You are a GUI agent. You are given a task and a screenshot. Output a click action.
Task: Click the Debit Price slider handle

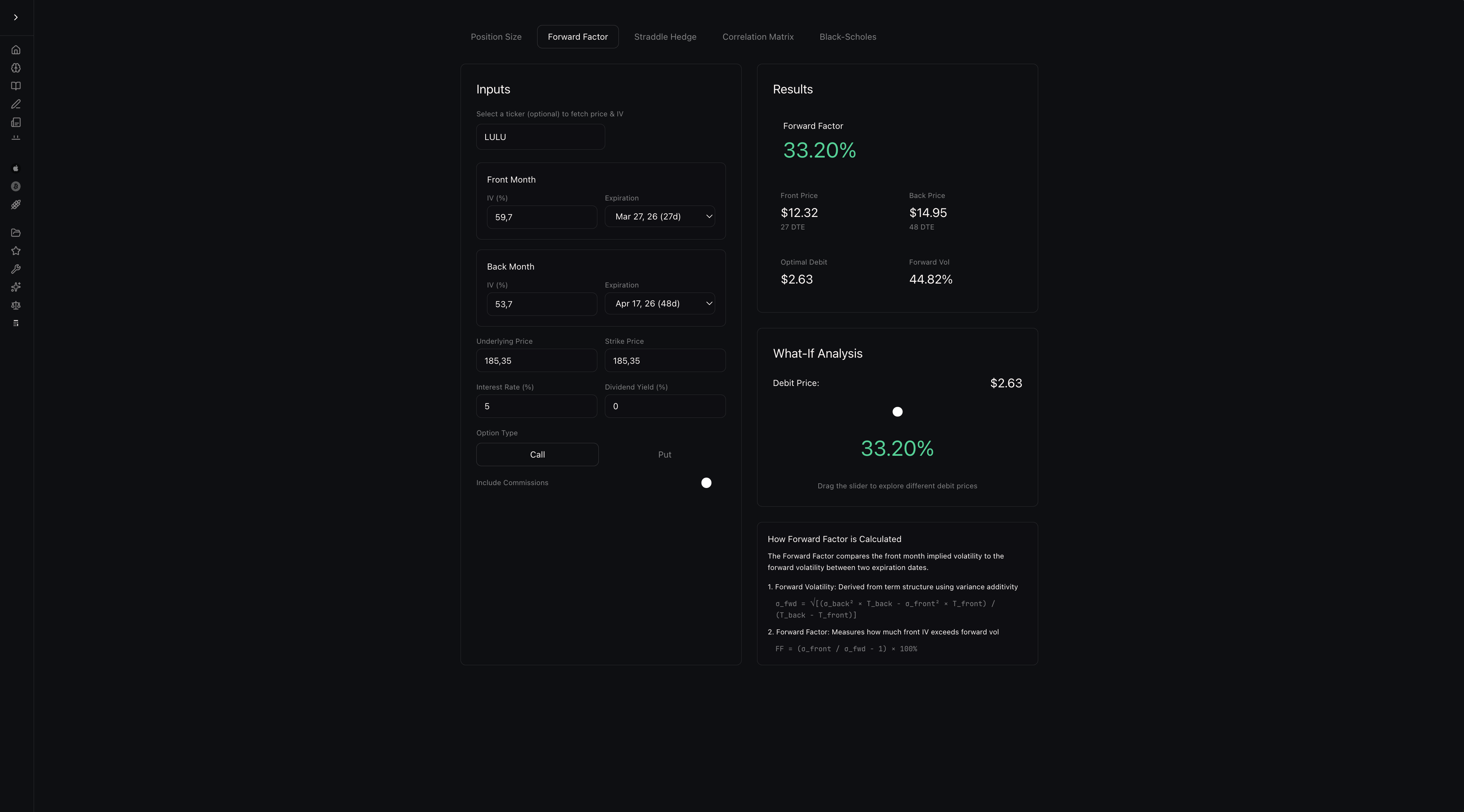point(897,411)
